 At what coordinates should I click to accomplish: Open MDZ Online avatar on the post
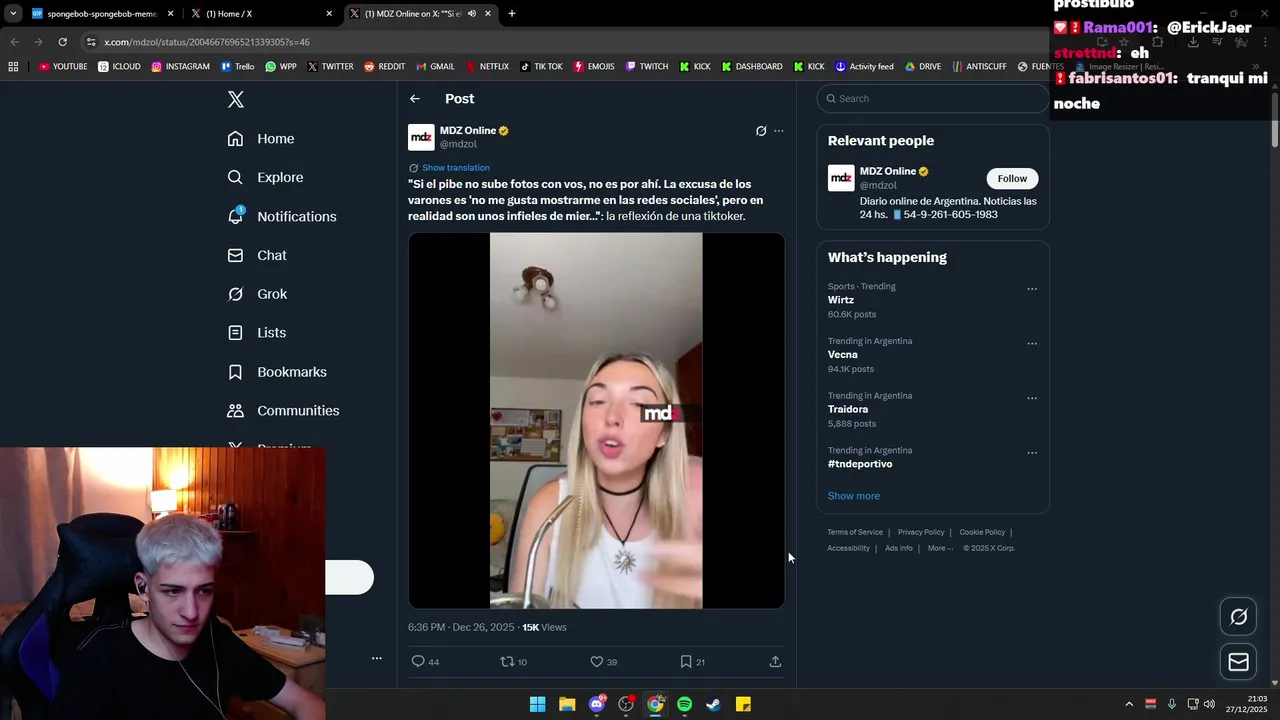click(x=421, y=137)
